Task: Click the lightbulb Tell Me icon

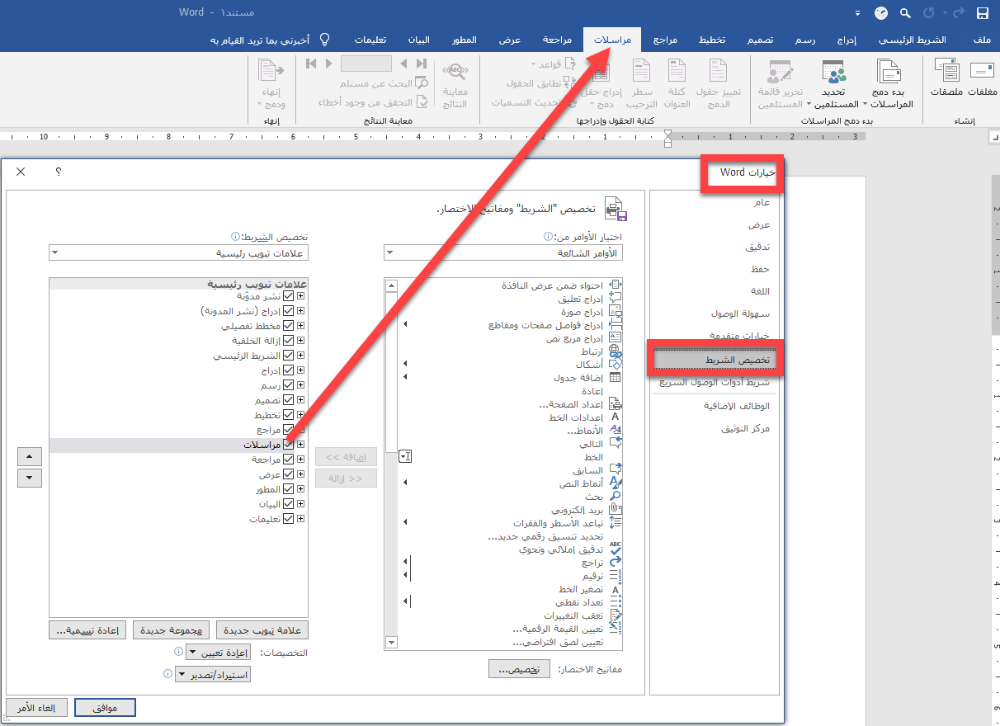Action: pos(325,40)
